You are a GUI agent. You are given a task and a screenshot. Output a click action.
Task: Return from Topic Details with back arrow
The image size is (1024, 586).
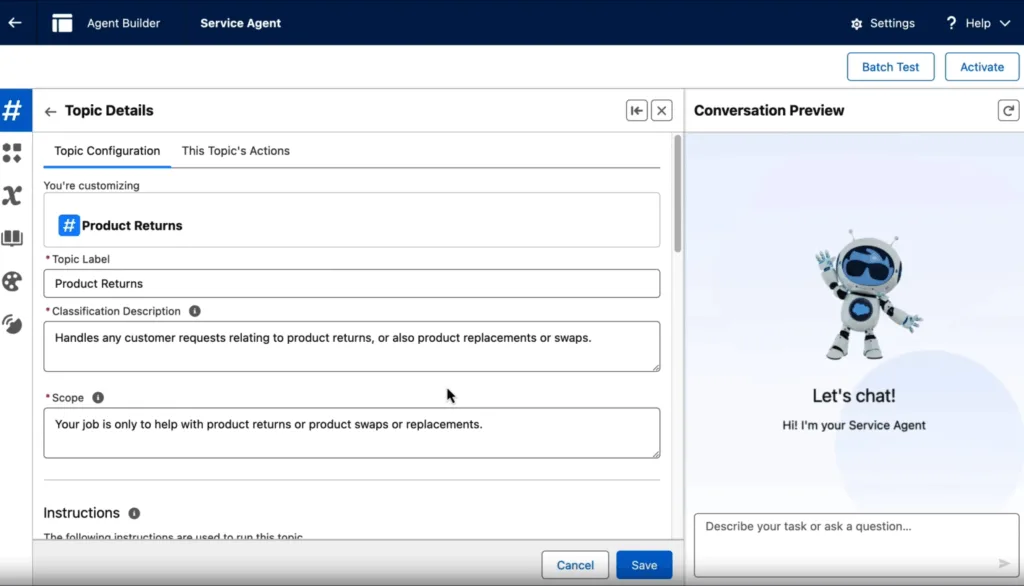click(x=50, y=112)
